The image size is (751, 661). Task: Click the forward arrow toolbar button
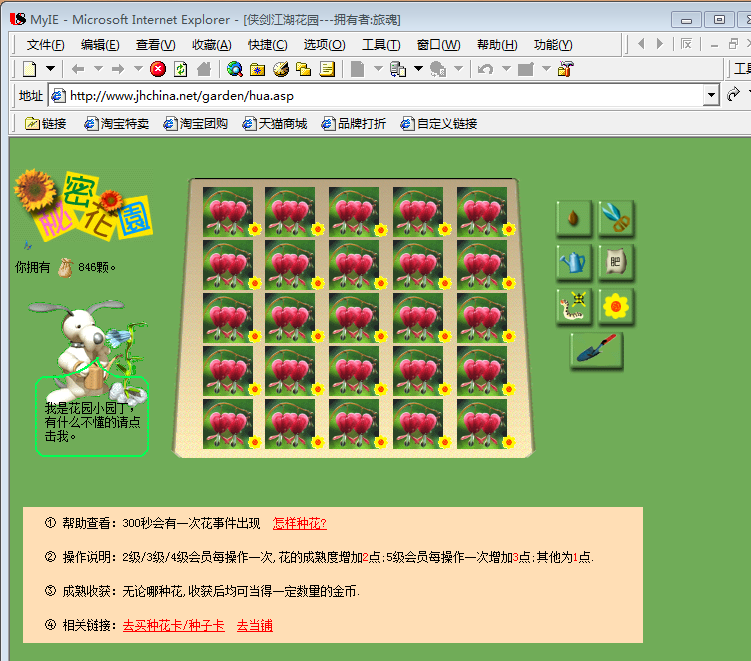click(x=118, y=69)
